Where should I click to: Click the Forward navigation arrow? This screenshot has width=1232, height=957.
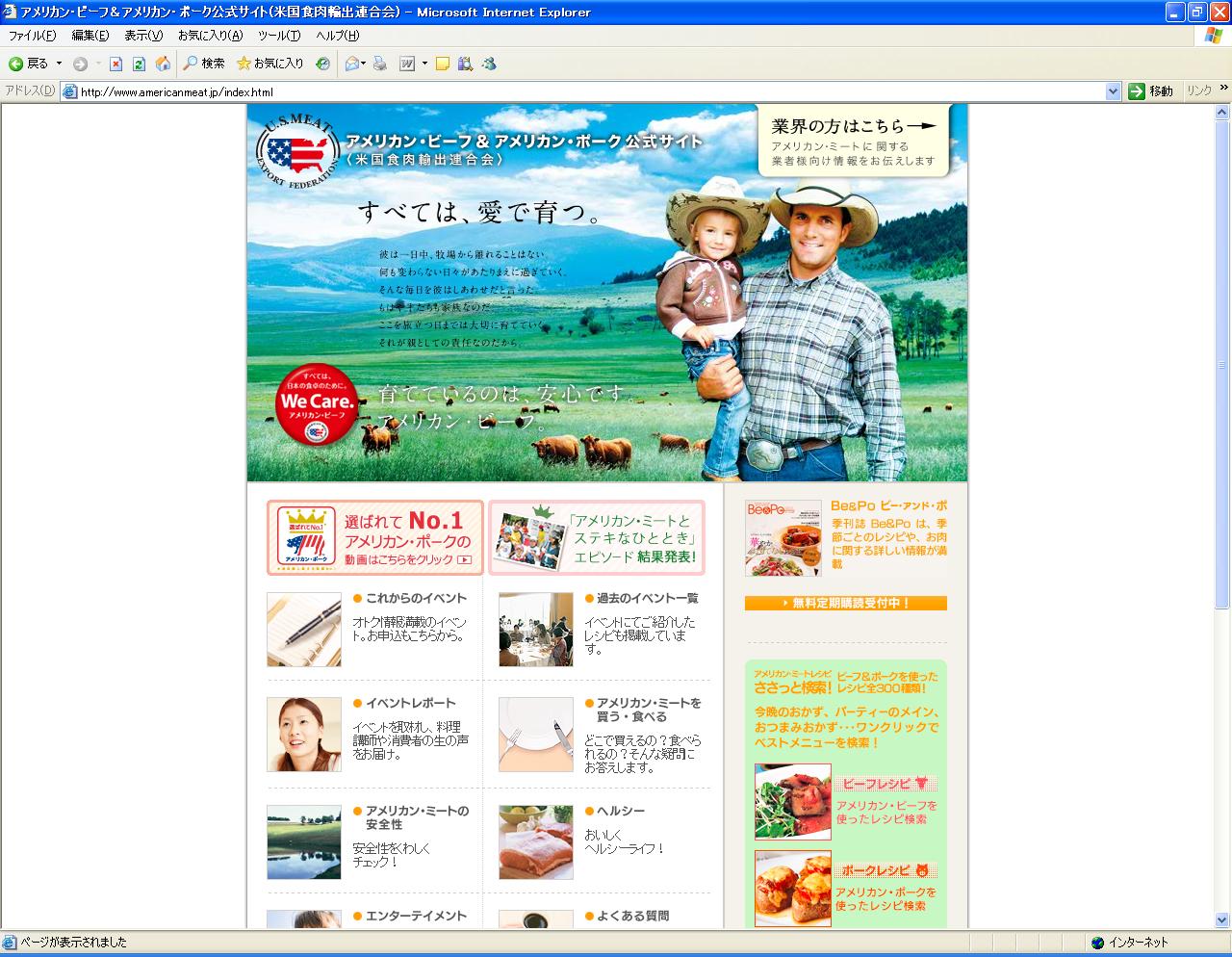point(80,64)
